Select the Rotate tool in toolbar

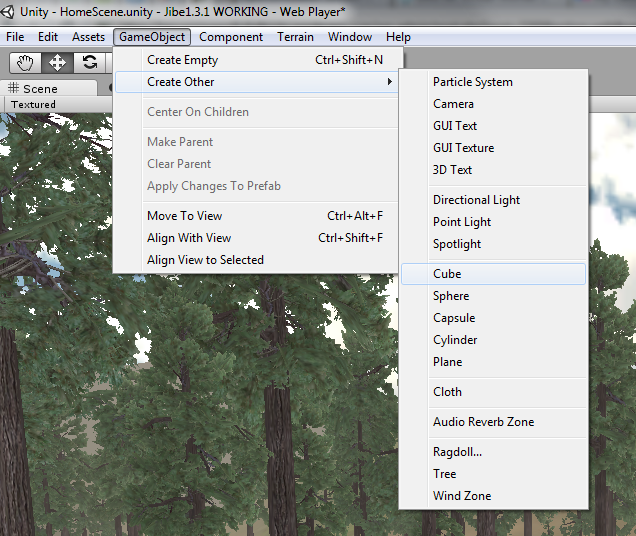[90, 63]
